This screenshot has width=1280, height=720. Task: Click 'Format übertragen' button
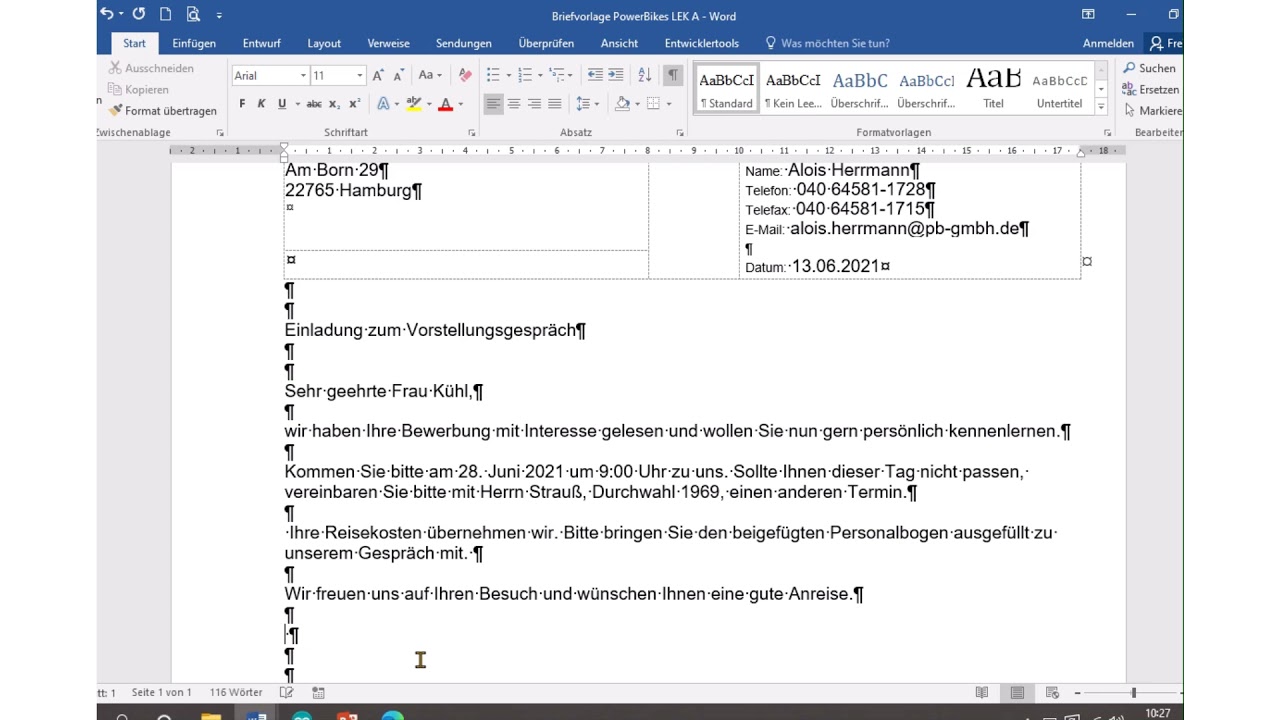coord(163,111)
